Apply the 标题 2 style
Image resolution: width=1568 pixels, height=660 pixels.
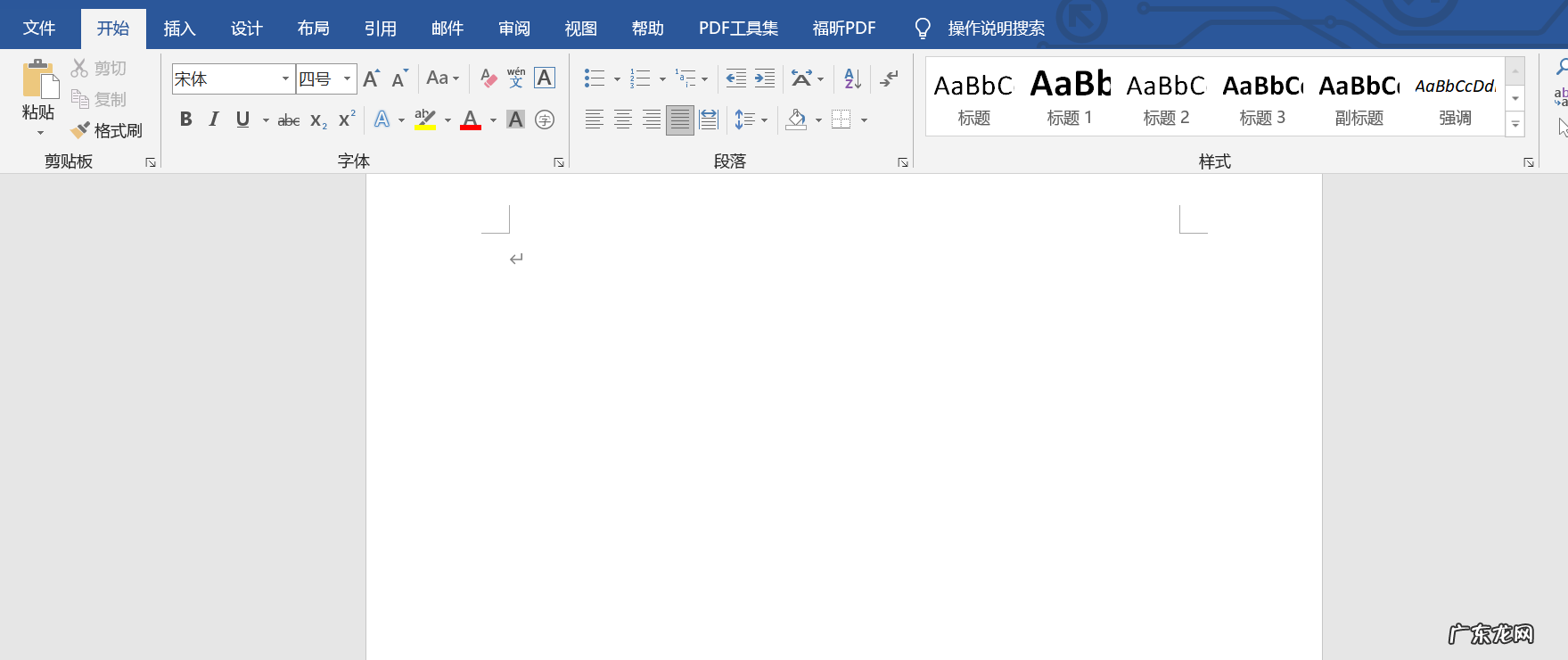[x=1166, y=96]
